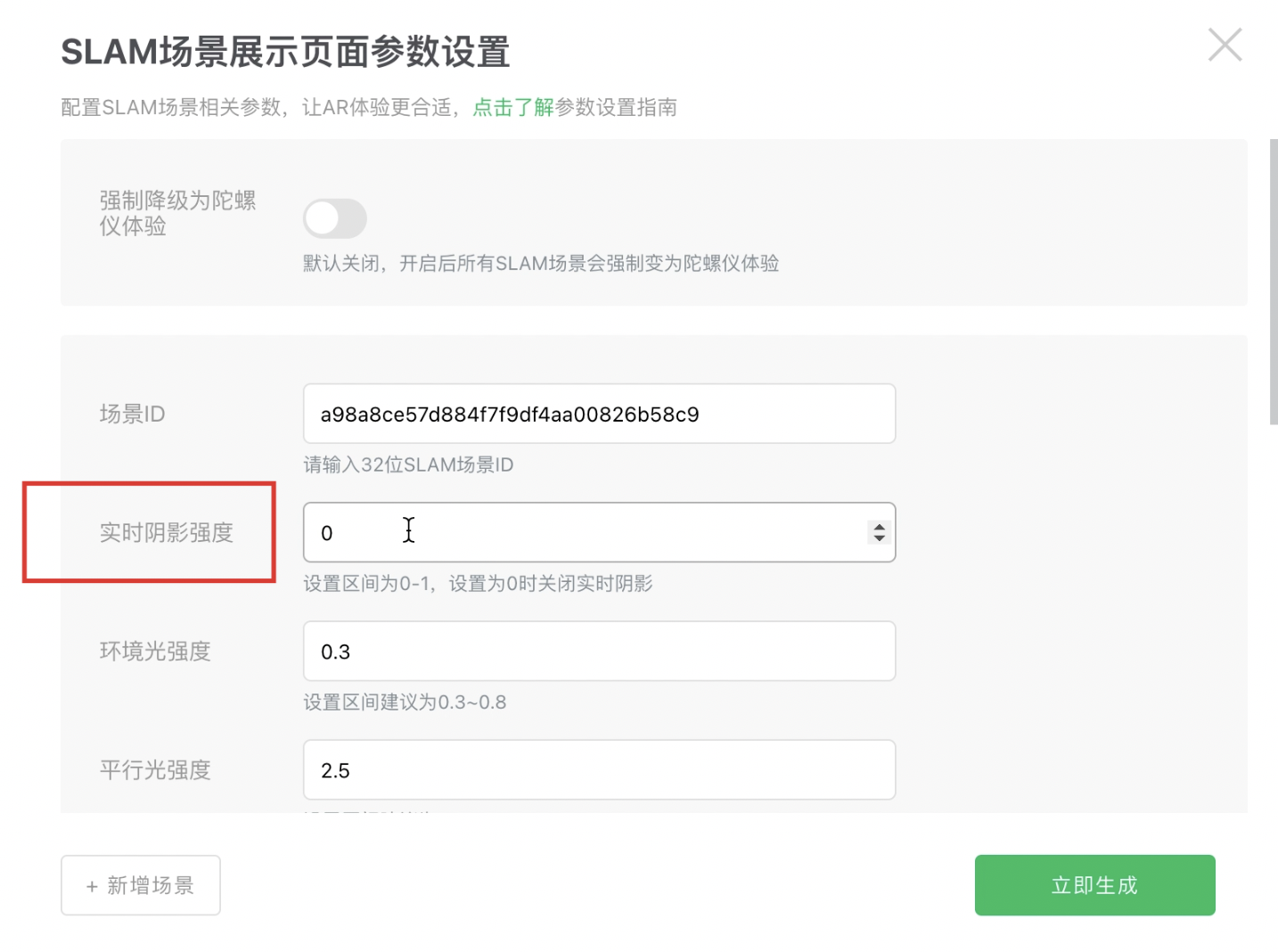Decrease 实时阴影强度 using the down arrow
This screenshot has width=1278, height=952.
point(880,538)
